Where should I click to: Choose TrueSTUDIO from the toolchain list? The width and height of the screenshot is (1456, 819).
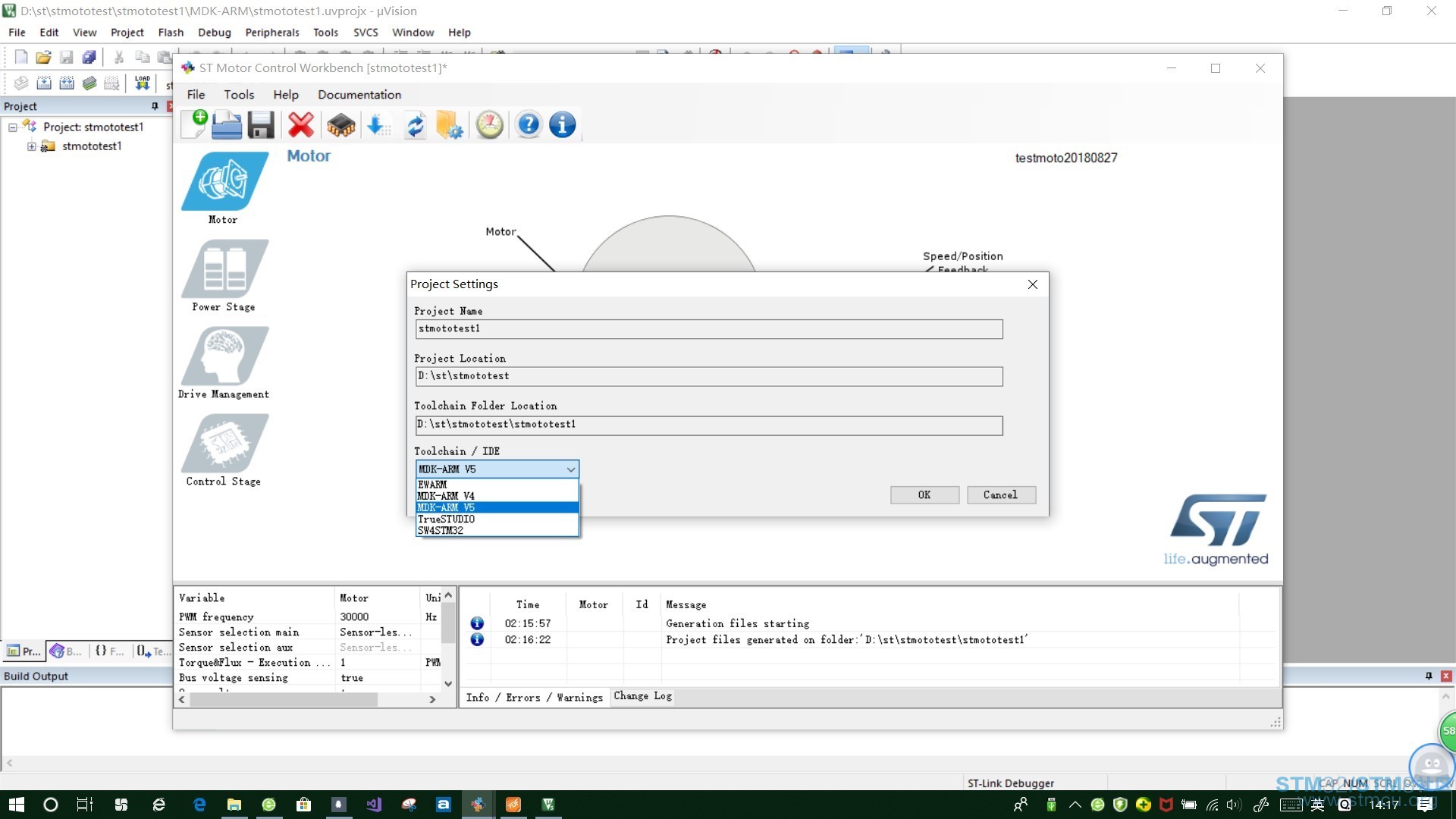click(497, 519)
